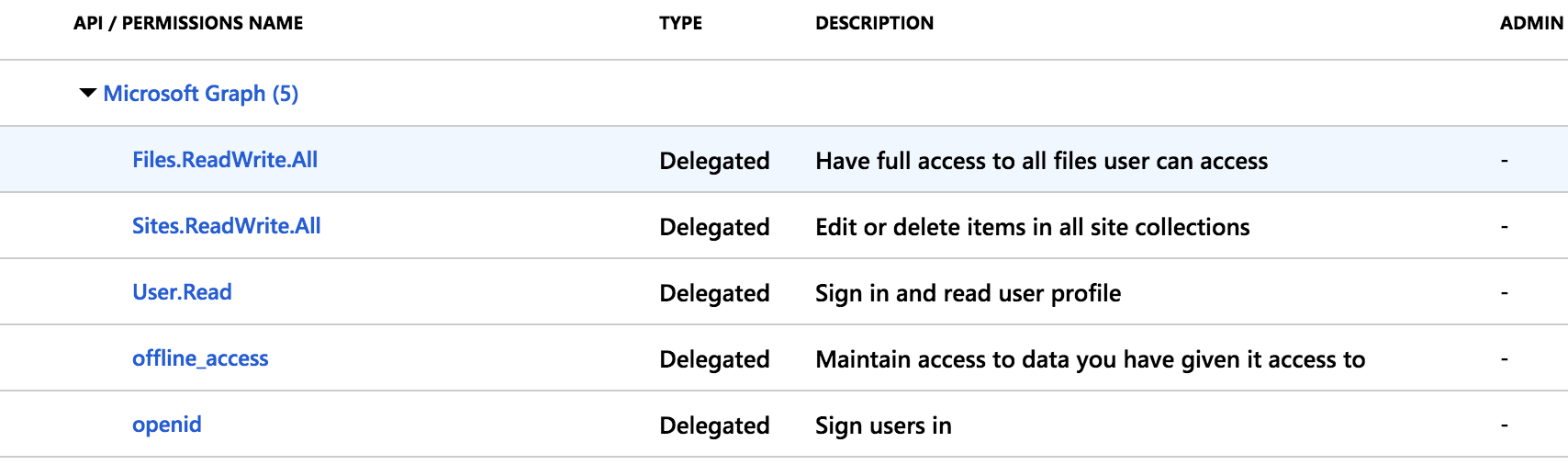The image size is (1568, 465).
Task: Click the Description column header
Action: click(874, 23)
